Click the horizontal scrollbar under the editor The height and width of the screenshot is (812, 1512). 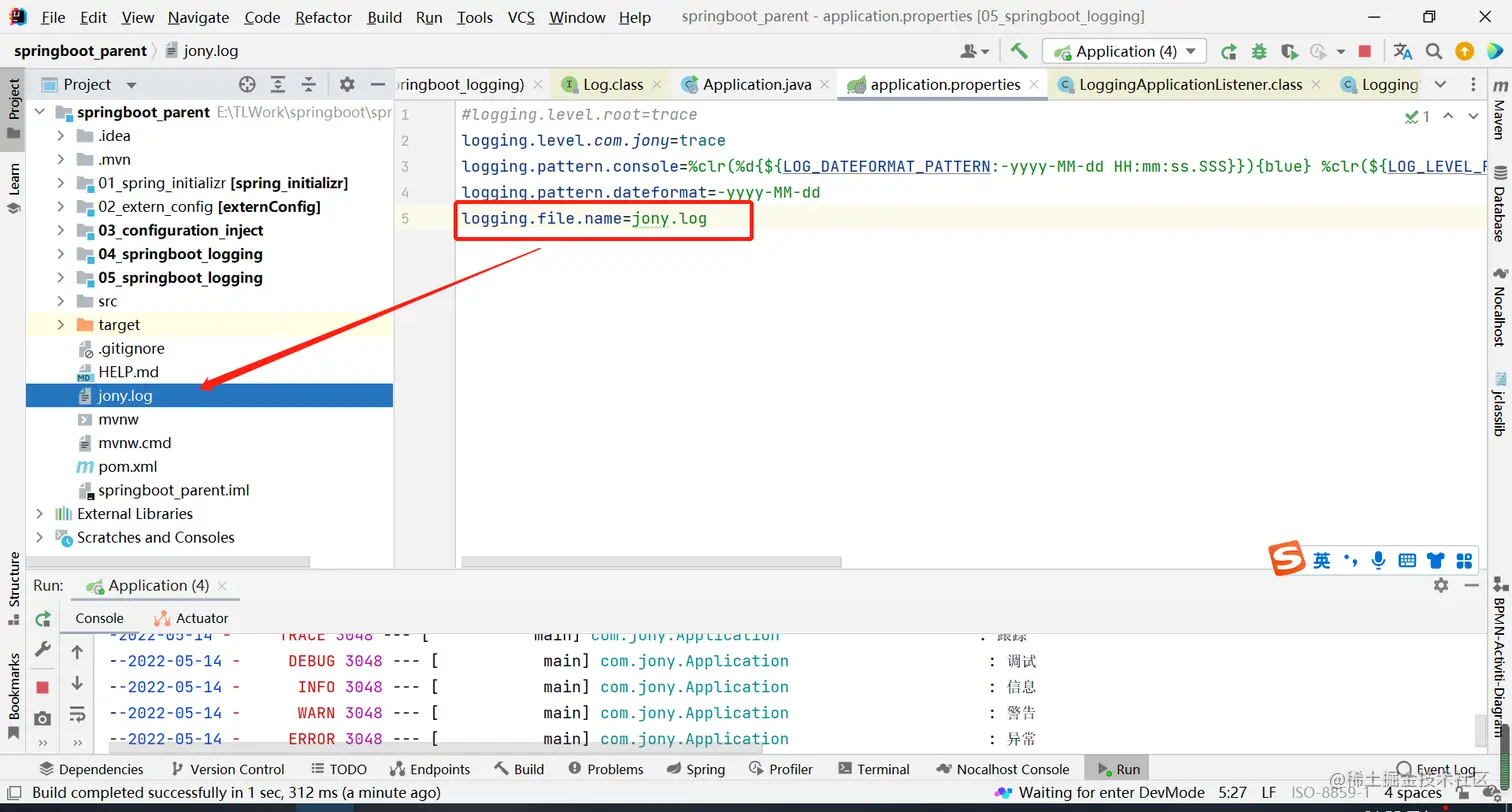(x=651, y=561)
